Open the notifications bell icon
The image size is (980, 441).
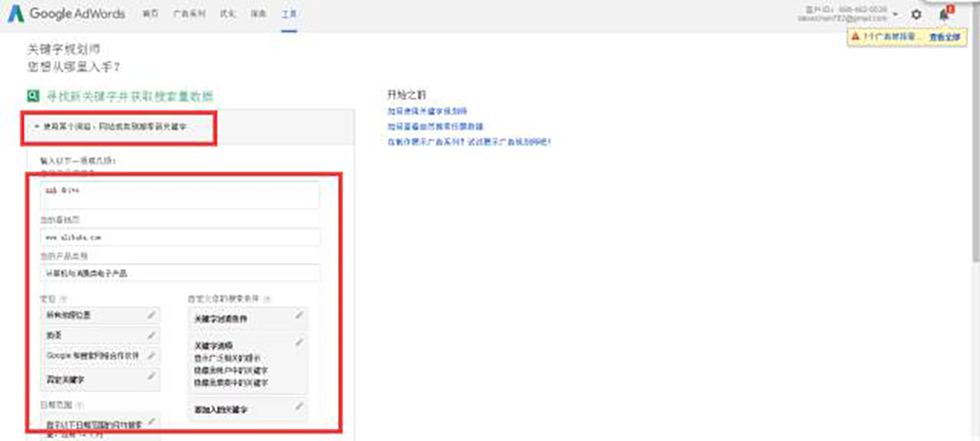(x=944, y=15)
